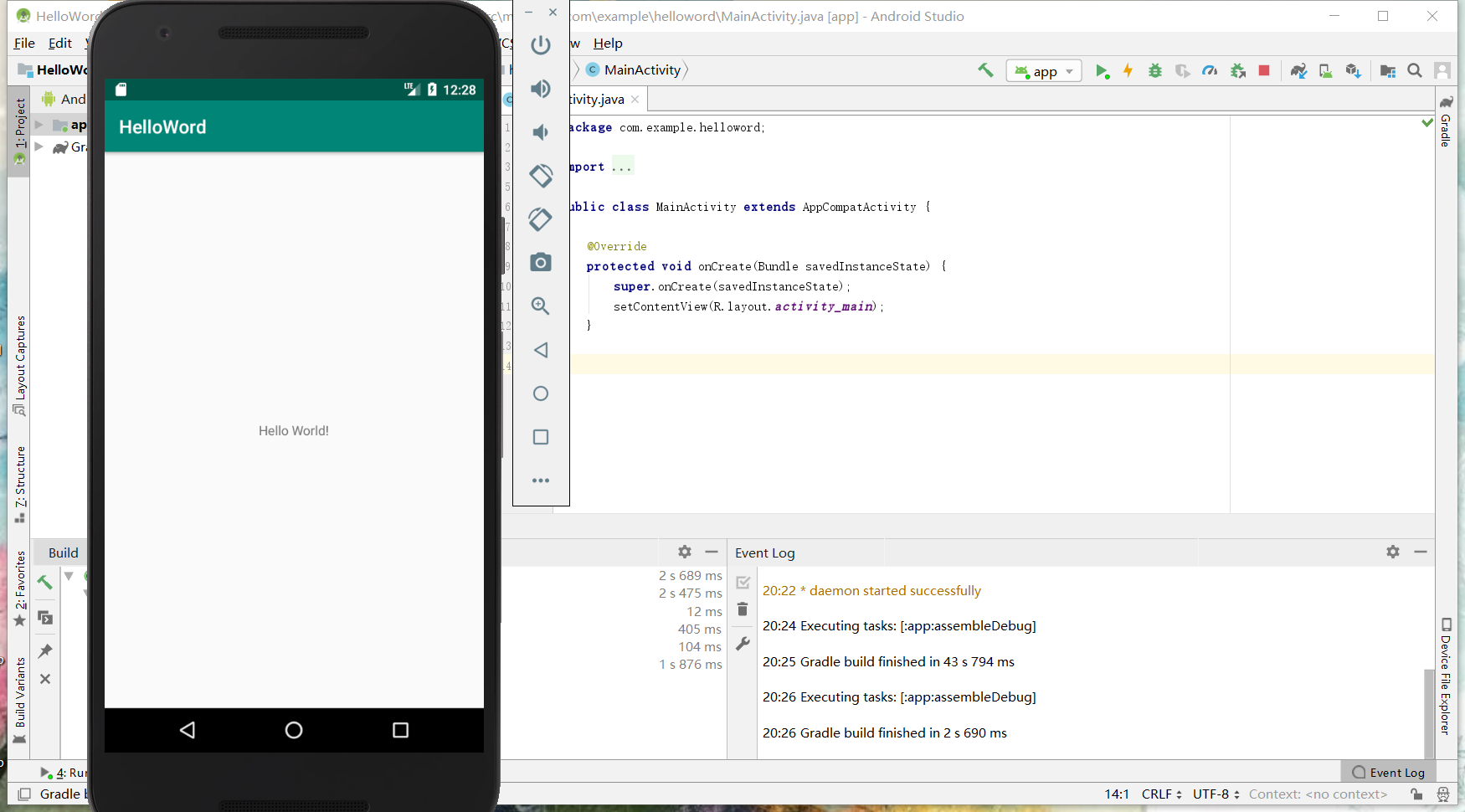This screenshot has width=1465, height=812.
Task: Click the emulator toolbar Home circle
Action: pos(541,393)
